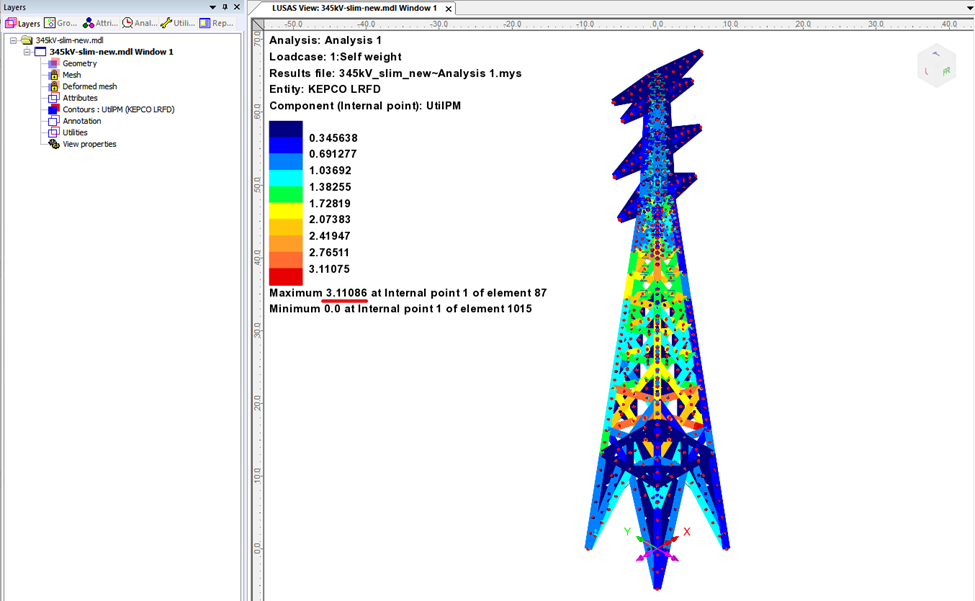Select the Deformed mesh layer icon

[x=54, y=87]
